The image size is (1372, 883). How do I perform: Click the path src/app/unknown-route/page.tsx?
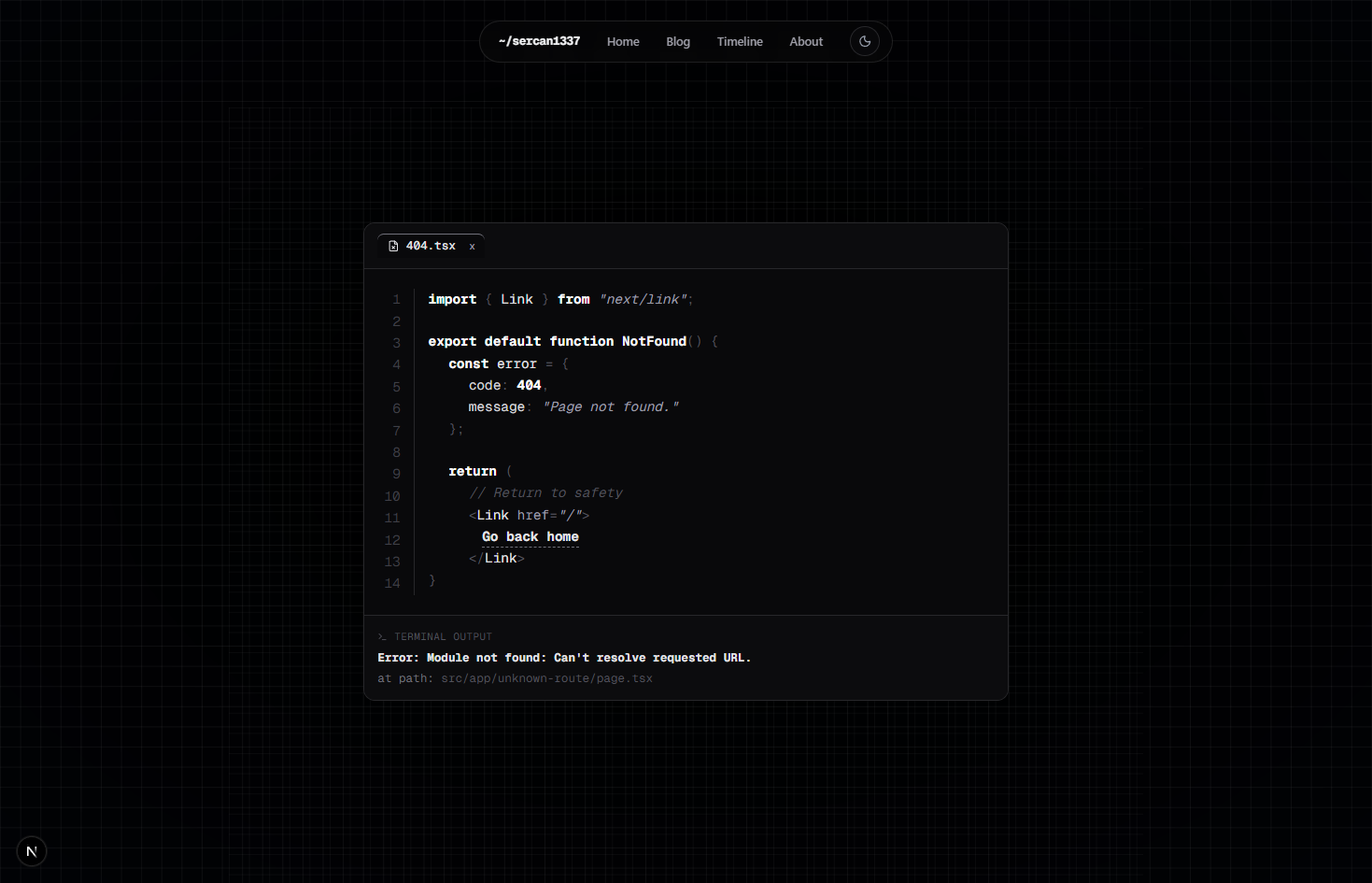click(x=546, y=678)
